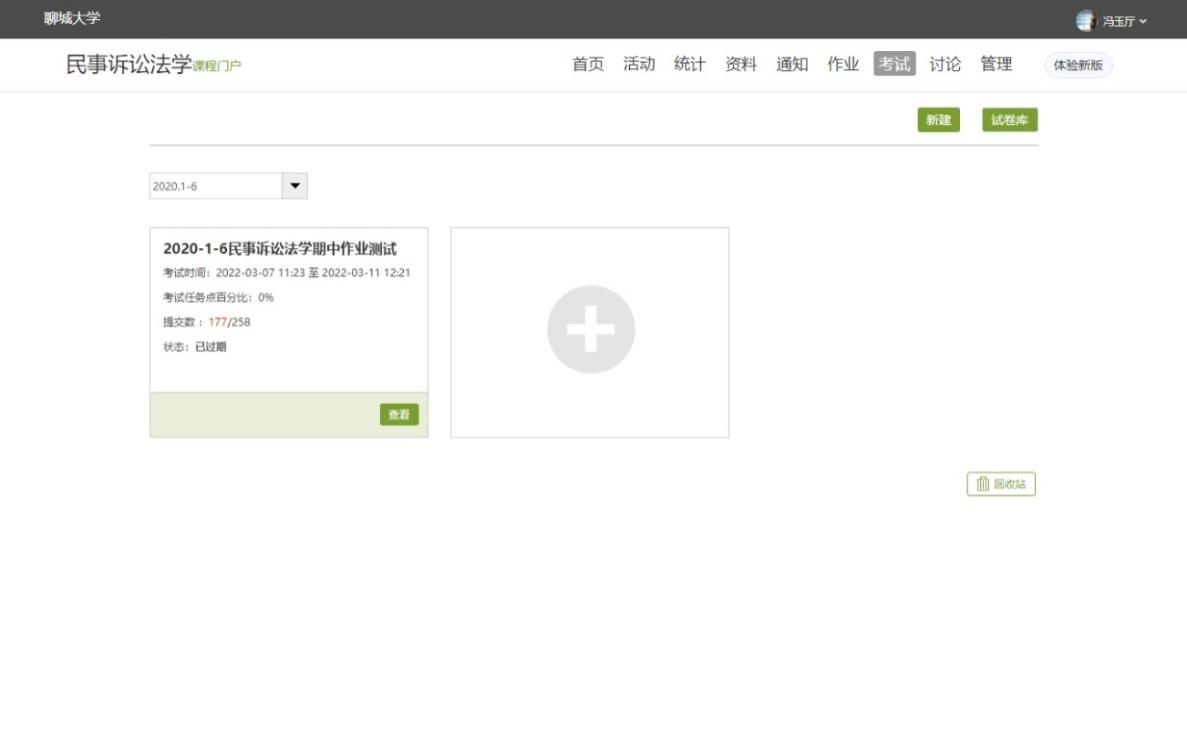Open the 资料 tab
This screenshot has height=734, width=1187.
coord(741,64)
